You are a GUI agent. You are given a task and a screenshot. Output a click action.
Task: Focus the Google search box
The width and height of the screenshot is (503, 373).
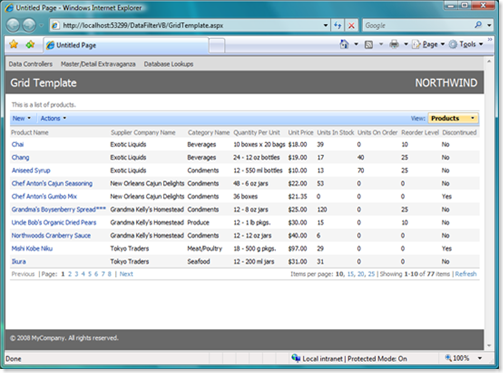pos(418,25)
